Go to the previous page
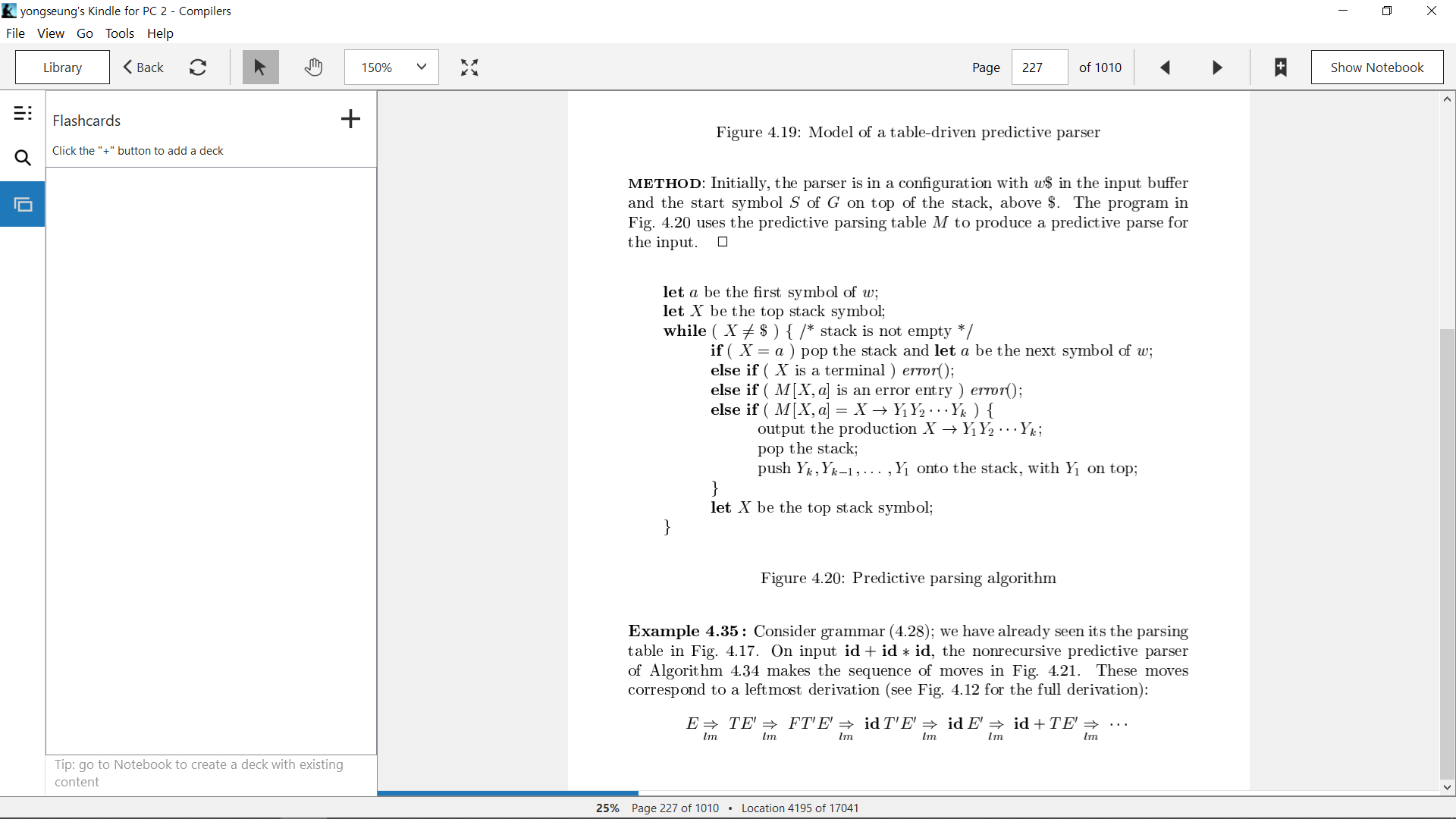This screenshot has height=819, width=1456. 1166,67
